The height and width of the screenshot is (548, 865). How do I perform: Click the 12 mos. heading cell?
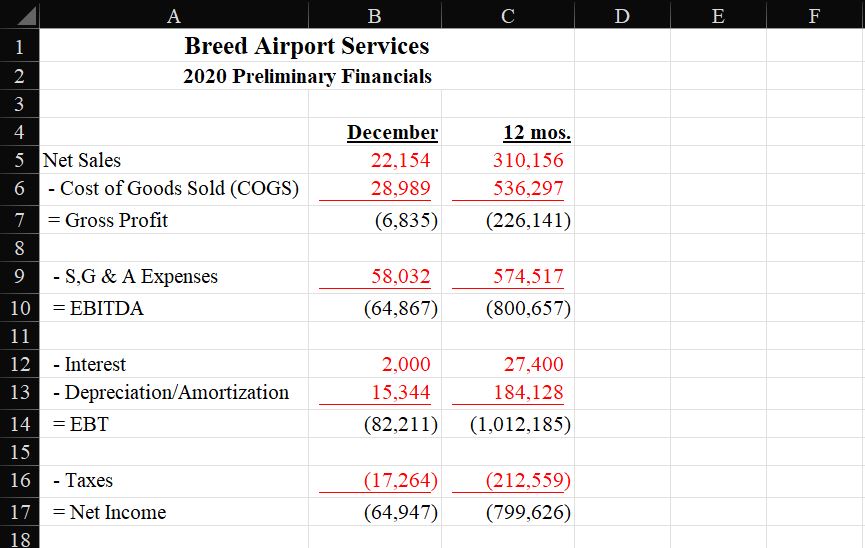pyautogui.click(x=537, y=132)
